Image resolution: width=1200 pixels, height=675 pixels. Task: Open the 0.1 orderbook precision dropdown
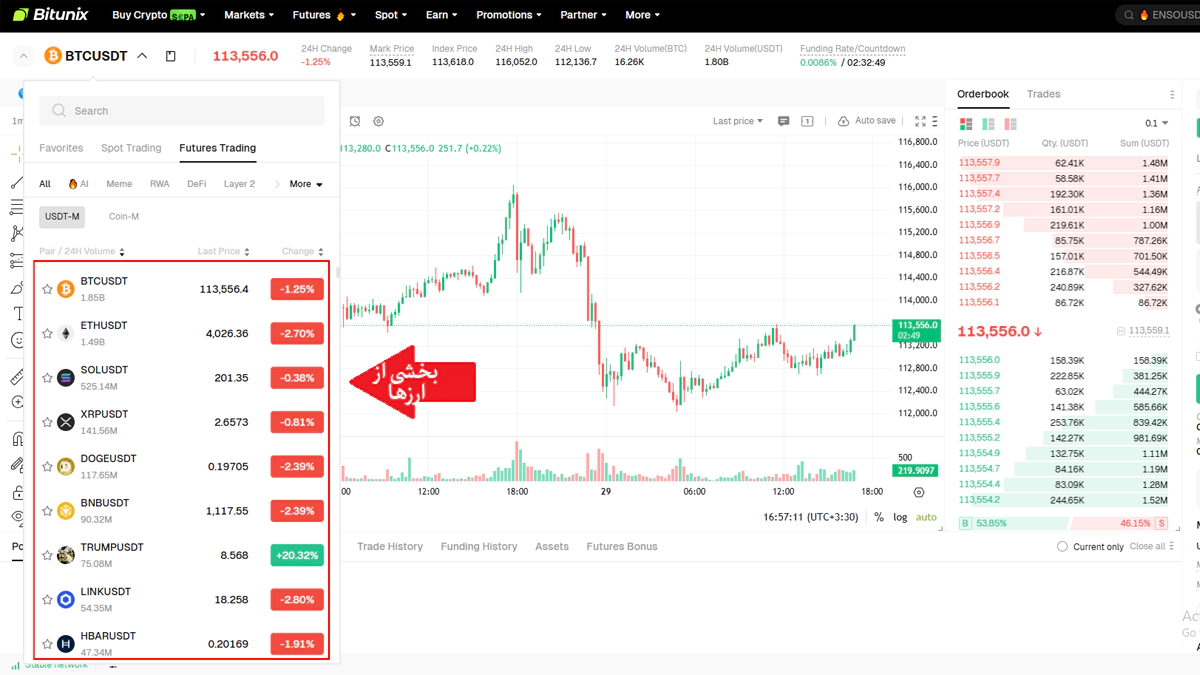[1156, 124]
